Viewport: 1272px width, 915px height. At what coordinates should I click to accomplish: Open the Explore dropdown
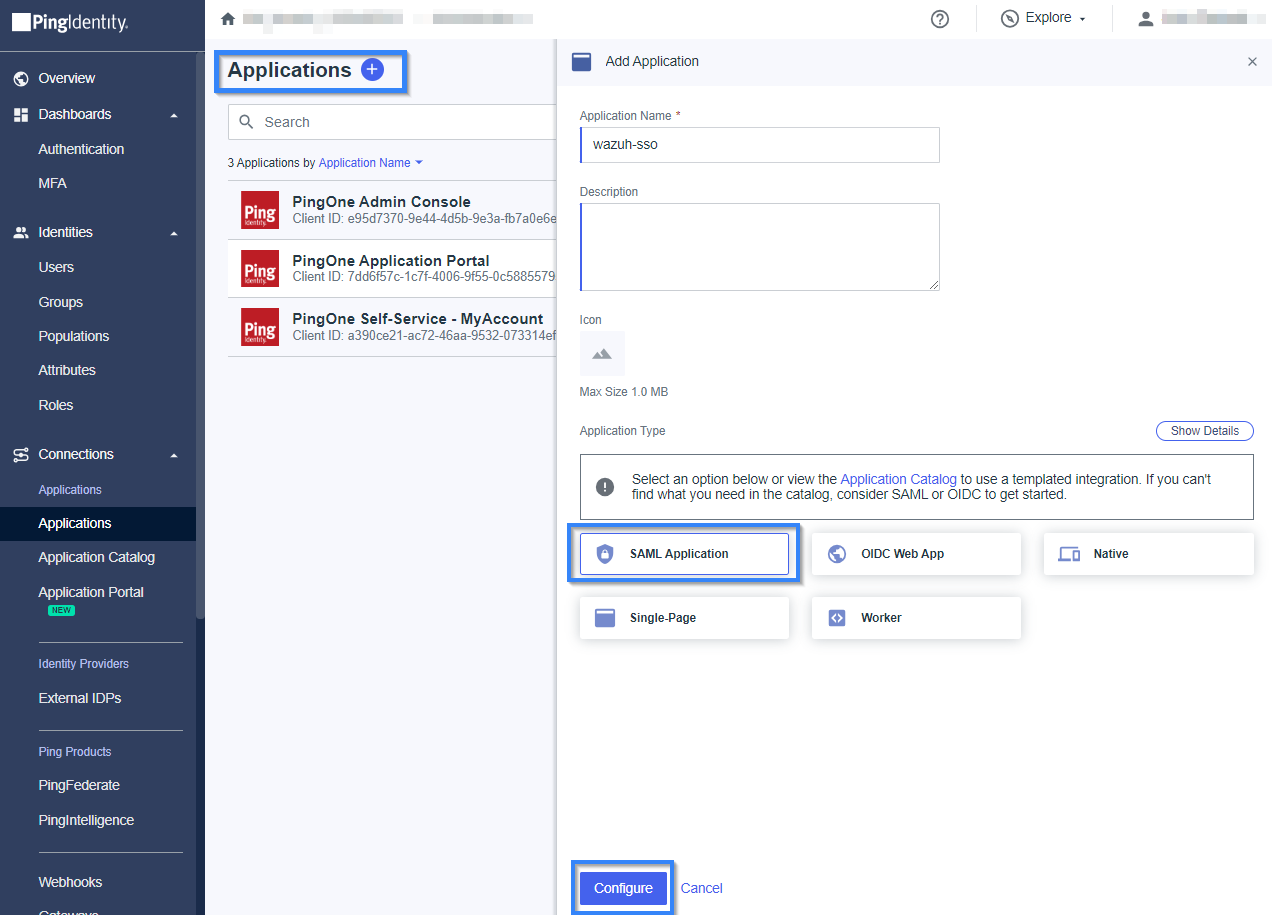[1044, 18]
